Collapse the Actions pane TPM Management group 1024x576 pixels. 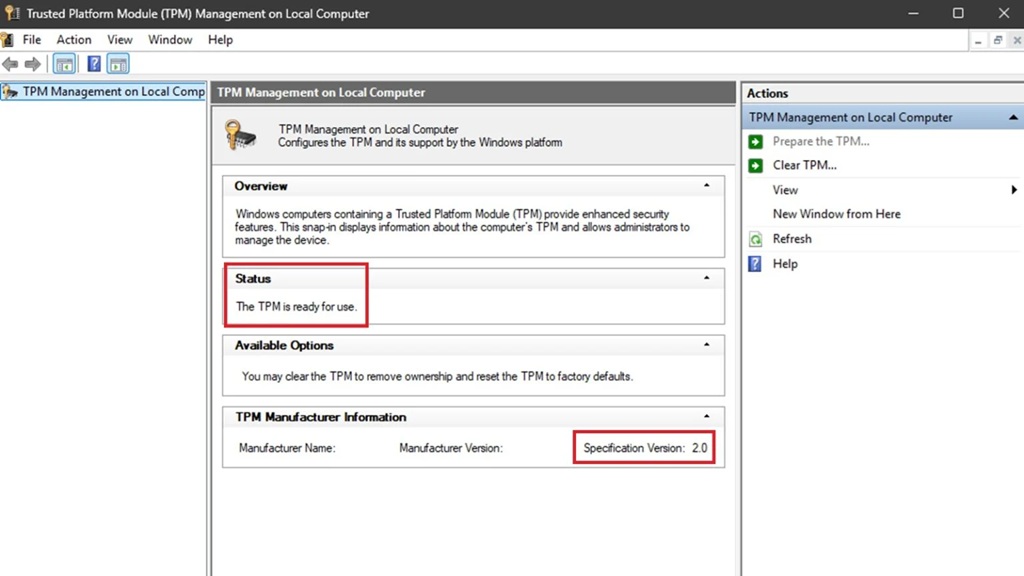(x=1013, y=117)
